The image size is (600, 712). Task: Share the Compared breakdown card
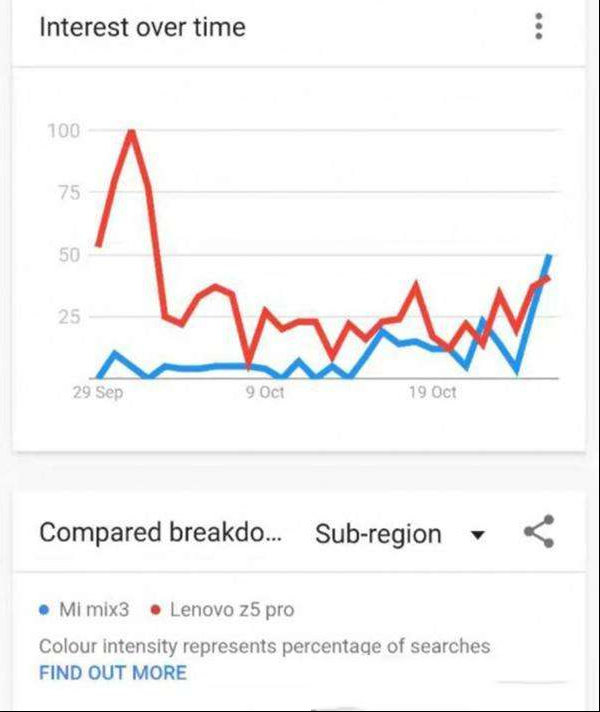pos(539,531)
